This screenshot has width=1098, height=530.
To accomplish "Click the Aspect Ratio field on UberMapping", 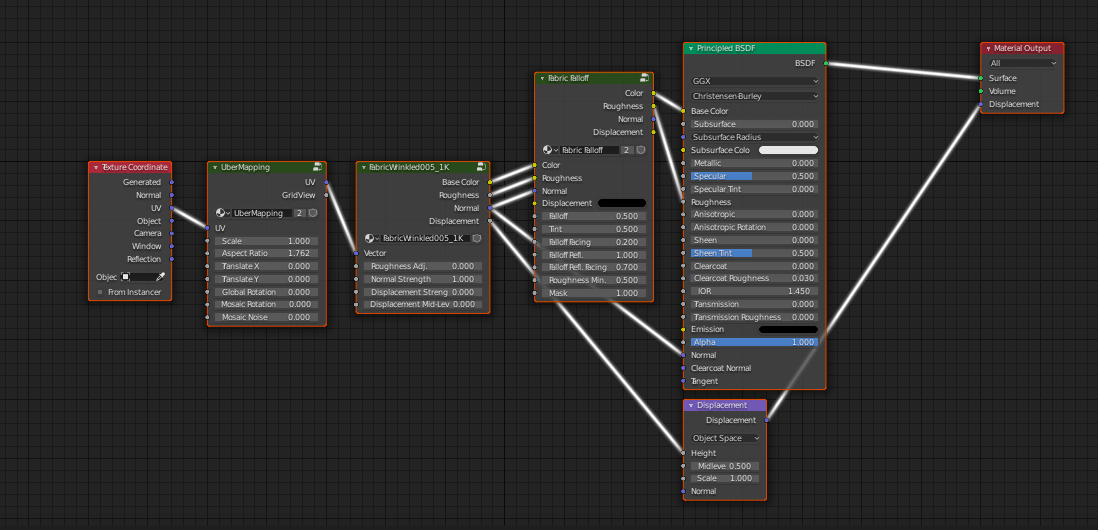I will [266, 253].
